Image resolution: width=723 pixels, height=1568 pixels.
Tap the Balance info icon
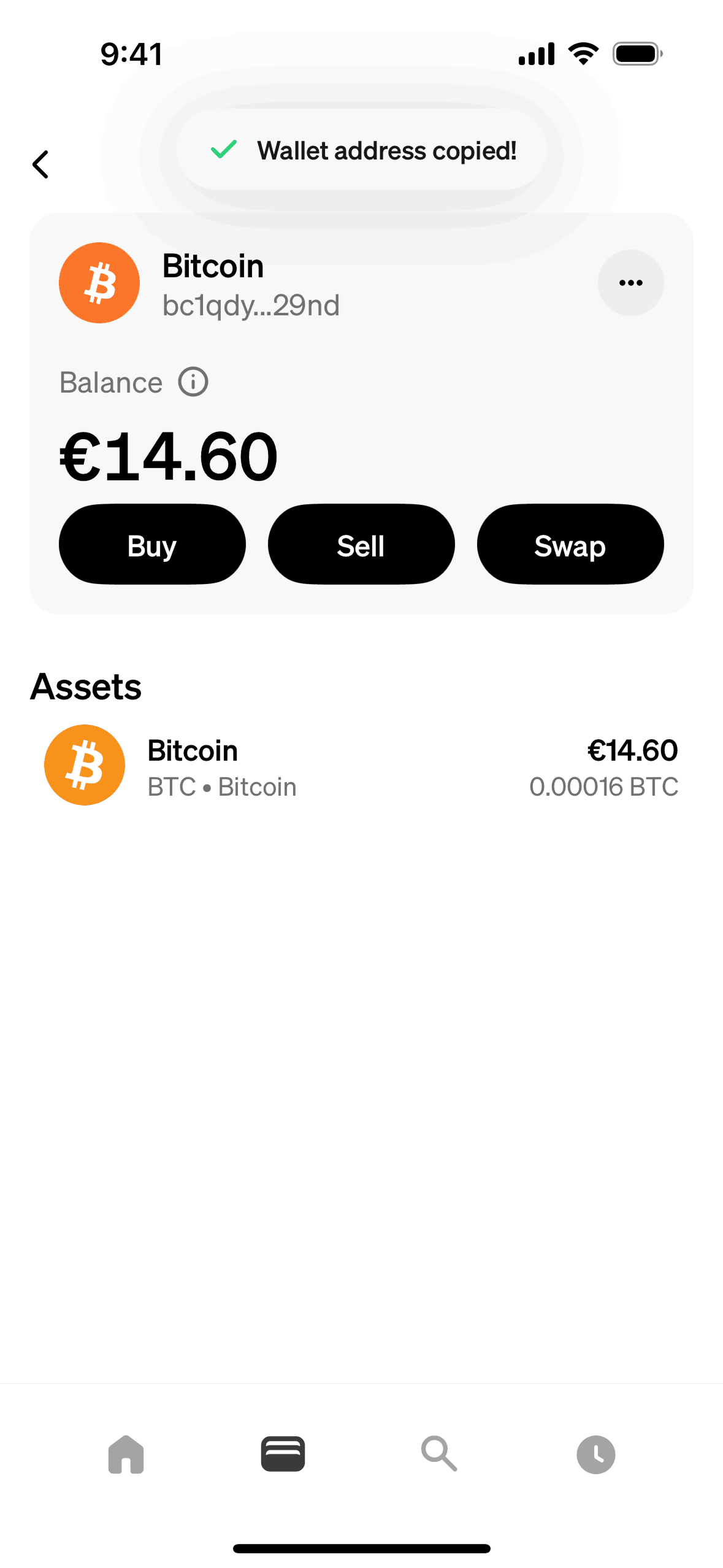pyautogui.click(x=193, y=382)
